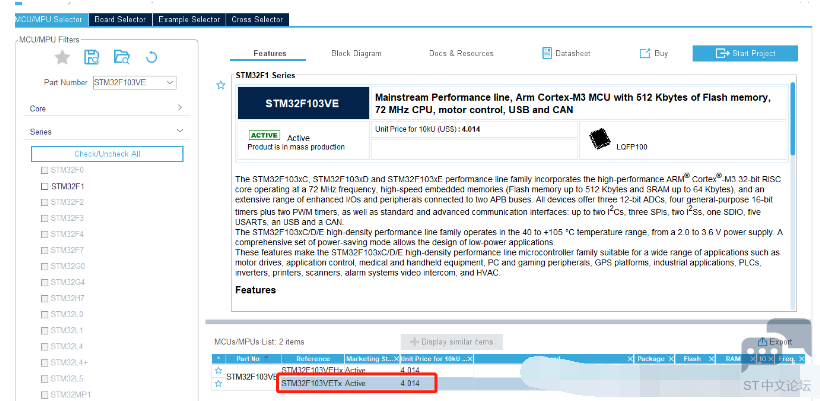
Task: Close the Unit Price for 10kU column
Action: point(470,359)
